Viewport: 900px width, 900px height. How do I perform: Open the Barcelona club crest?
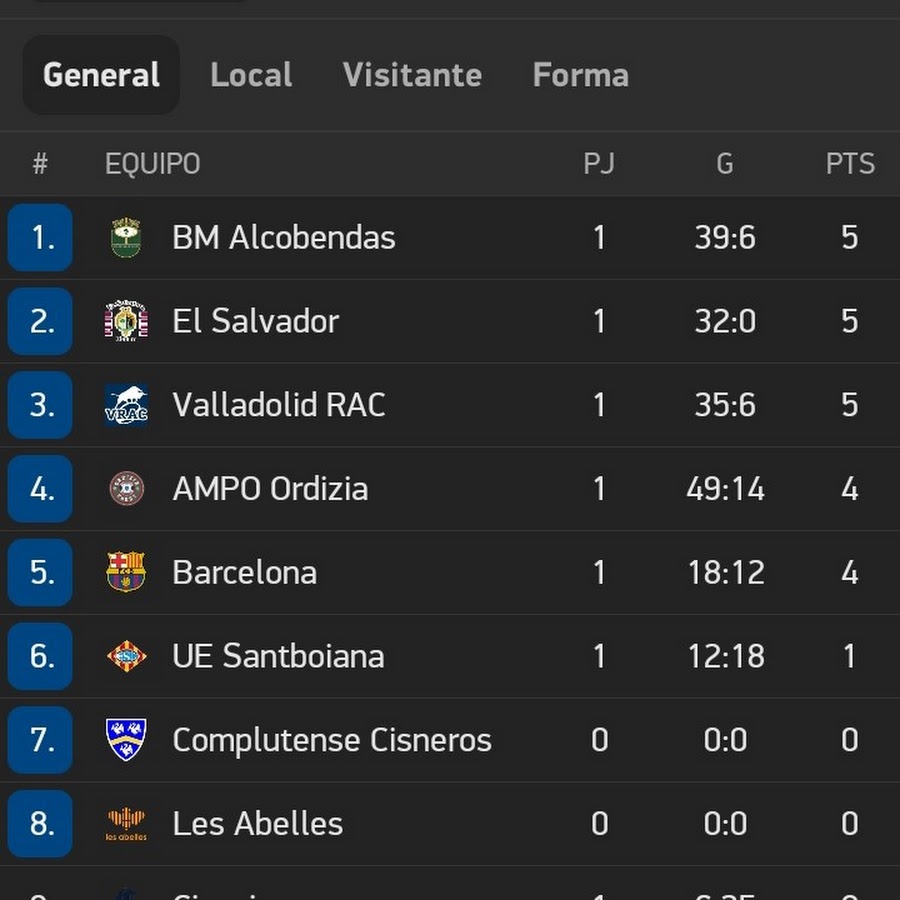(126, 572)
